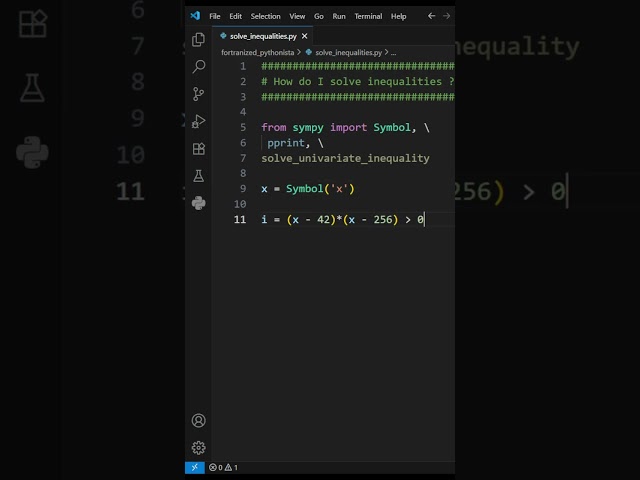Click the Python file icon in breadcrumb

pyautogui.click(x=309, y=52)
